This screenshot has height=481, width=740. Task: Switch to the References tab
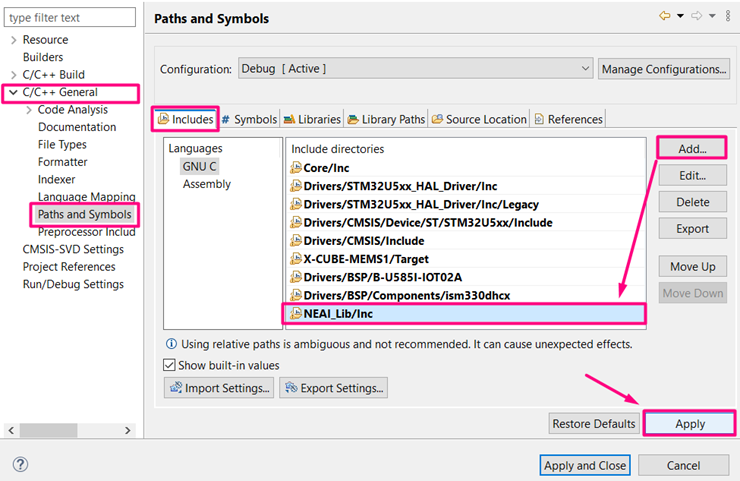pyautogui.click(x=569, y=119)
